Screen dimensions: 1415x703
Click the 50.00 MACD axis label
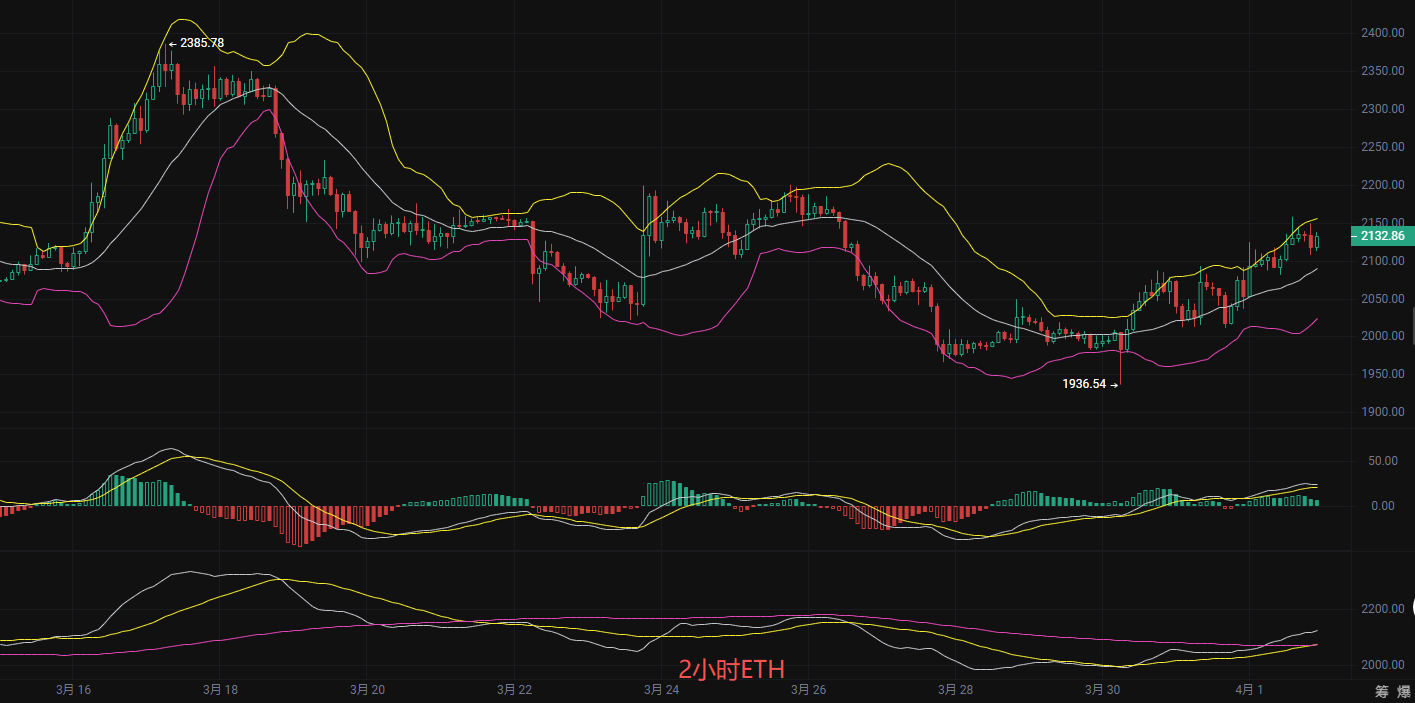click(x=1381, y=461)
